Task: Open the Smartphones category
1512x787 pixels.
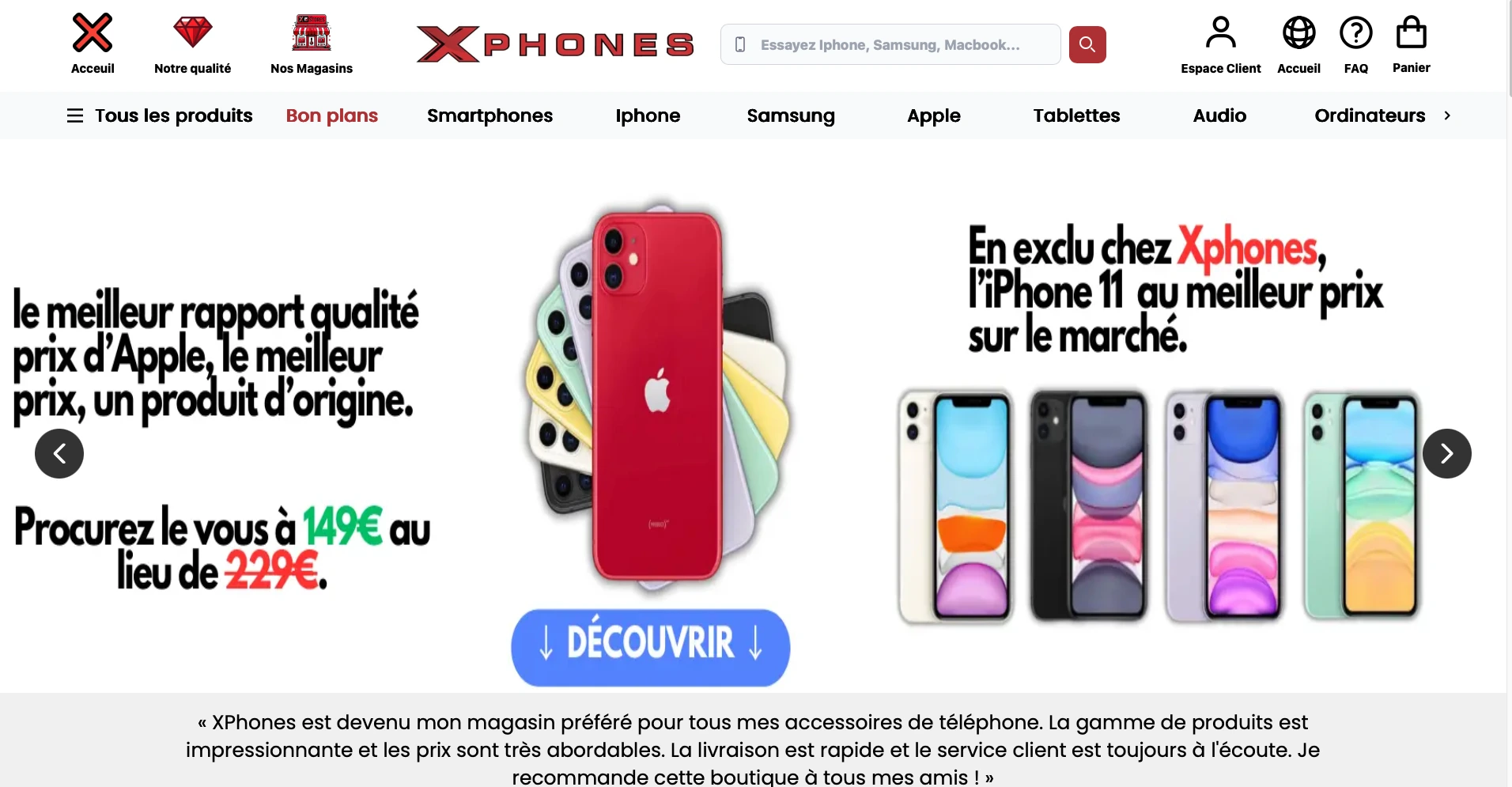Action: click(490, 115)
